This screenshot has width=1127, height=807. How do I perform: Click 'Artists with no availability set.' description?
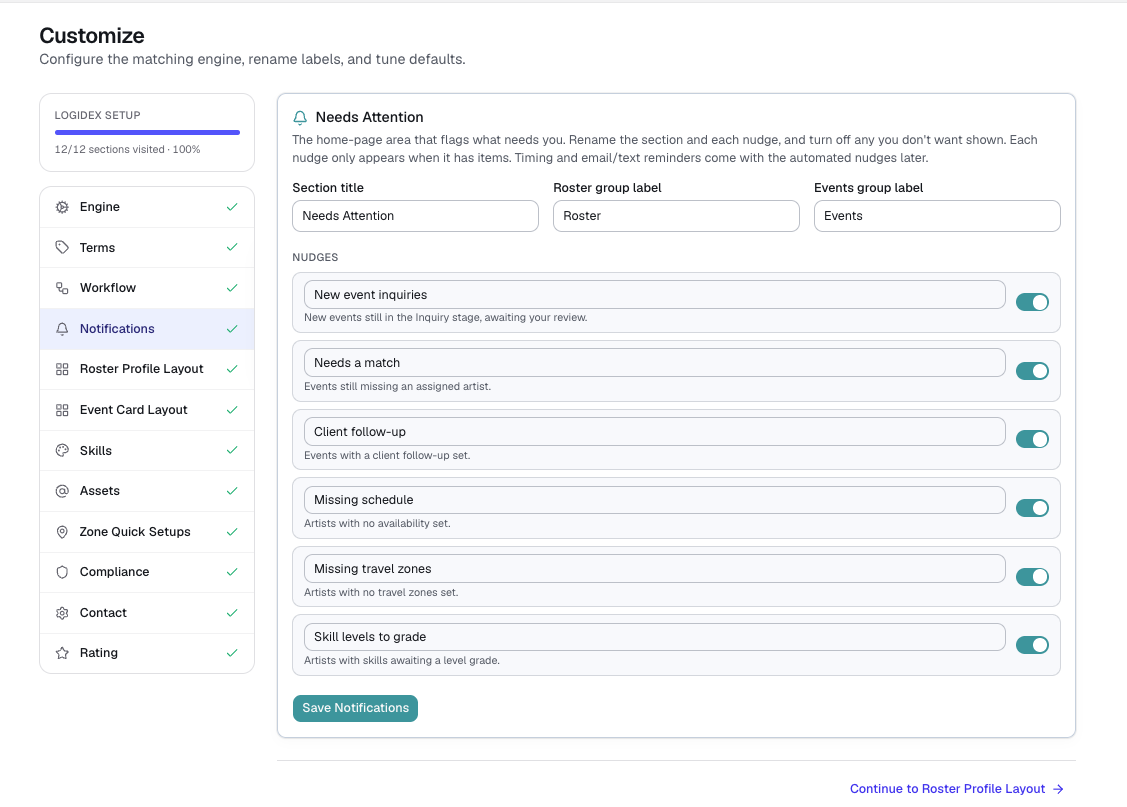377,524
